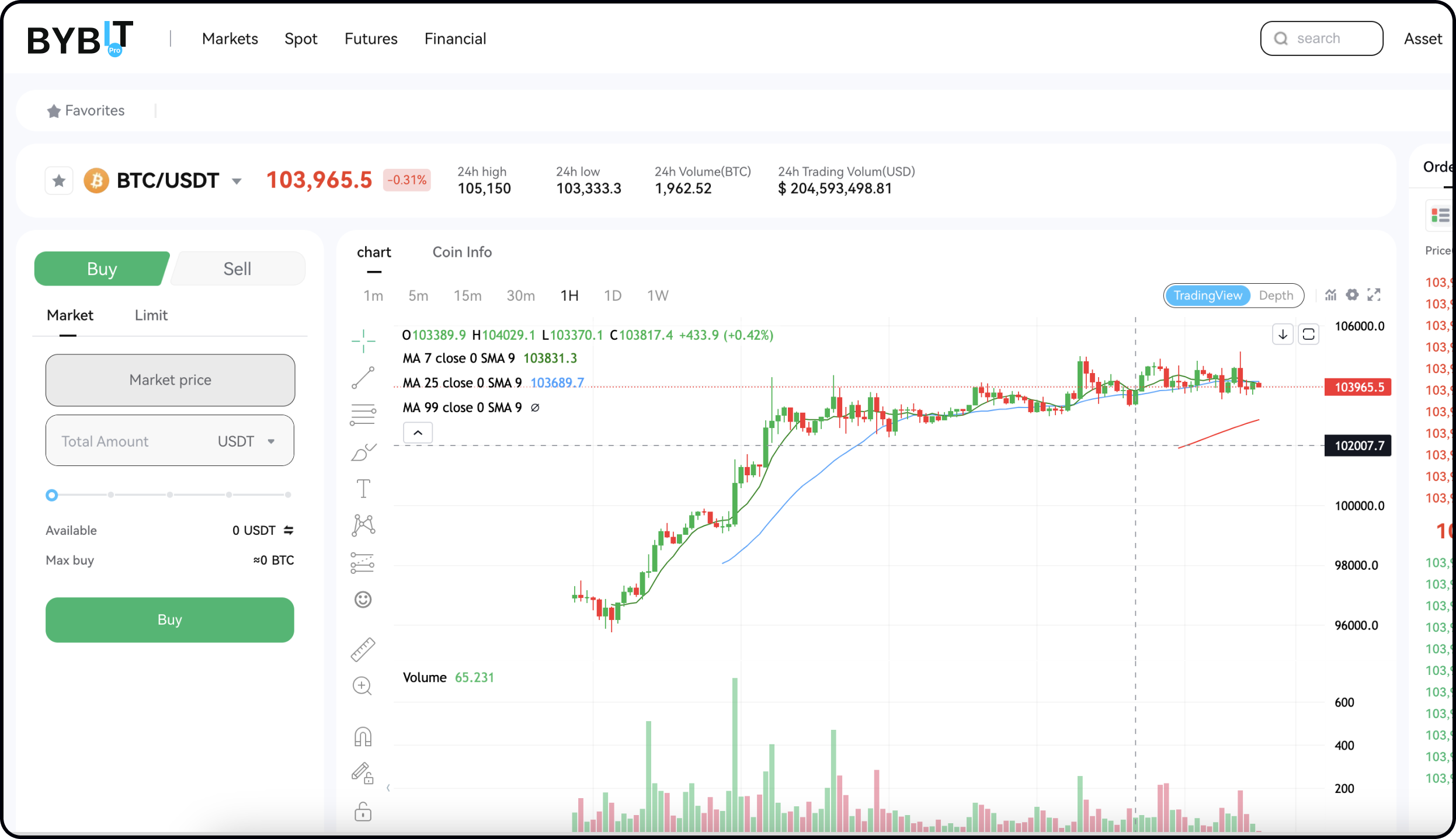This screenshot has height=839, width=1456.
Task: Open chart settings gear icon
Action: pyautogui.click(x=1352, y=295)
